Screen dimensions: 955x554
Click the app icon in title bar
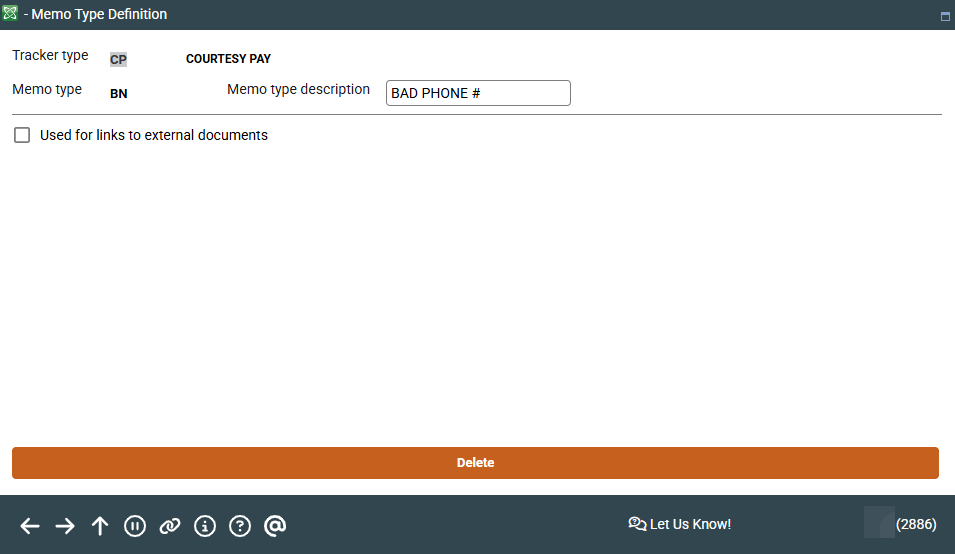coord(11,14)
